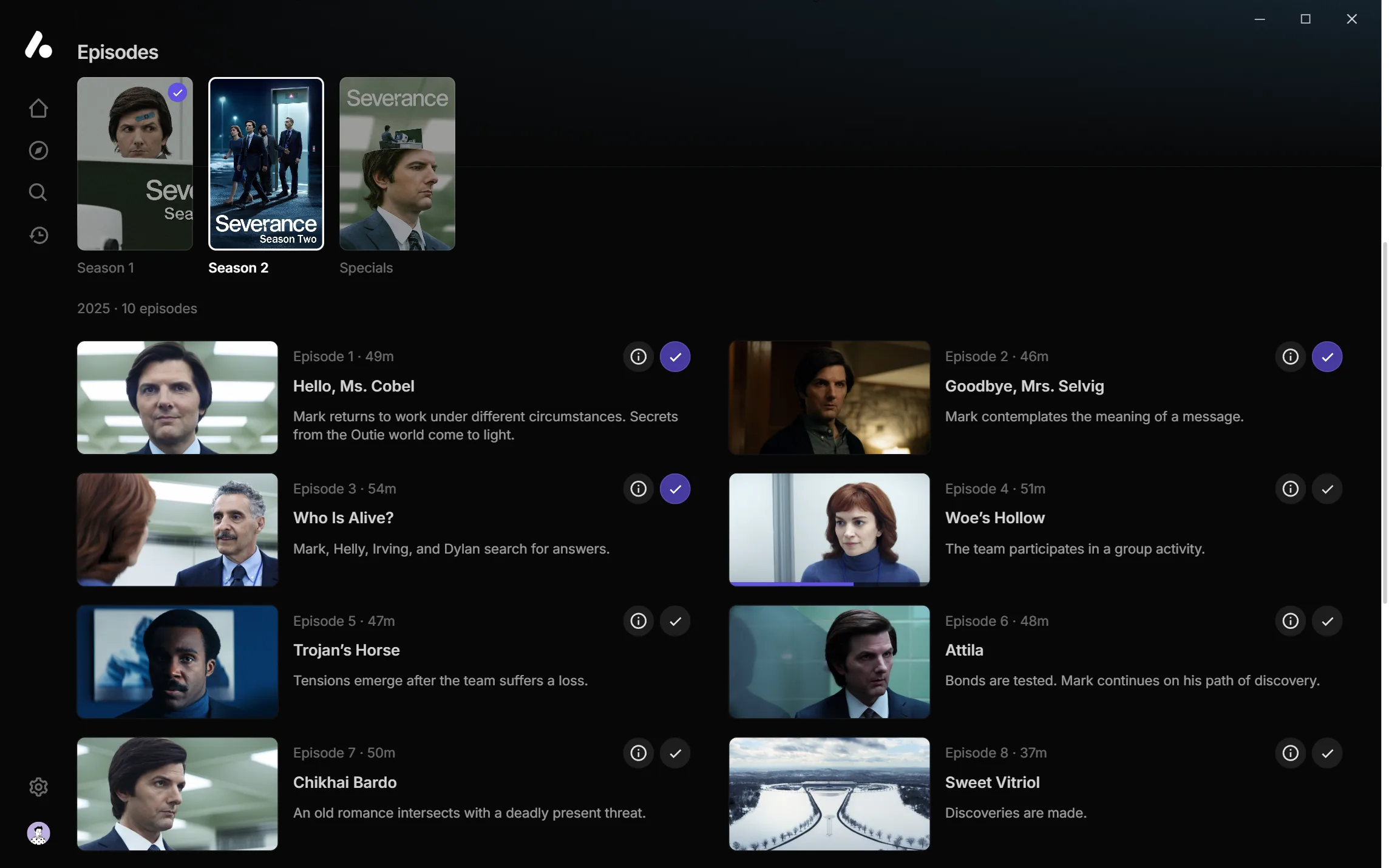
Task: Switch to Season 1 poster
Action: pyautogui.click(x=135, y=164)
